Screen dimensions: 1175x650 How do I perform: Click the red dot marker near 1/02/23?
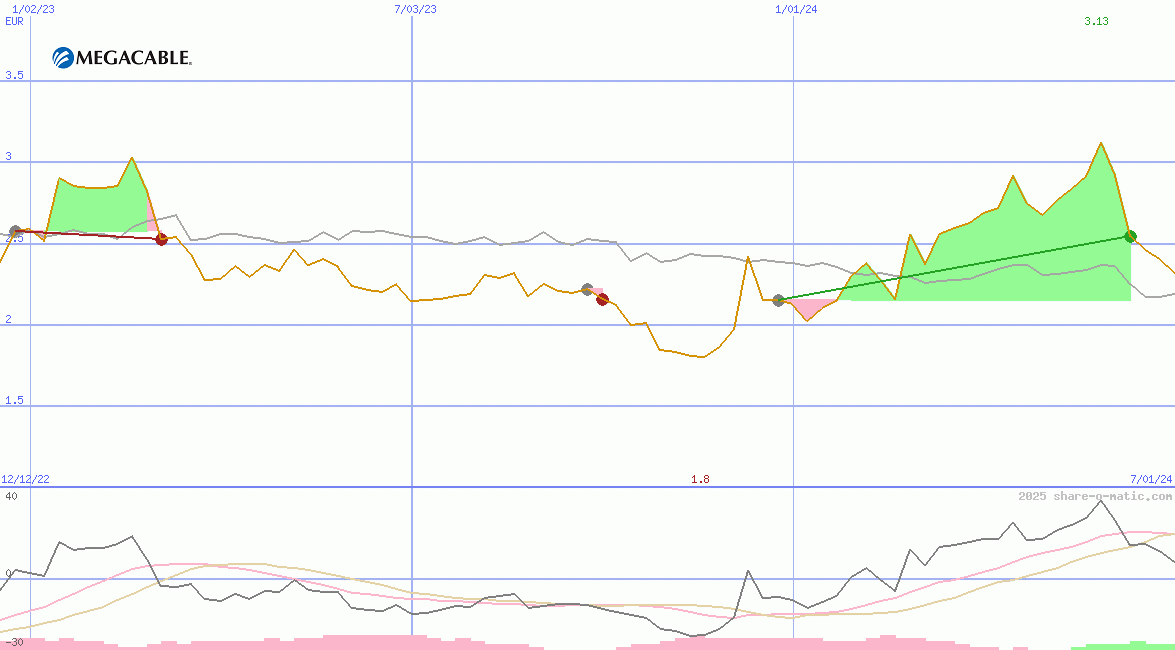click(161, 239)
